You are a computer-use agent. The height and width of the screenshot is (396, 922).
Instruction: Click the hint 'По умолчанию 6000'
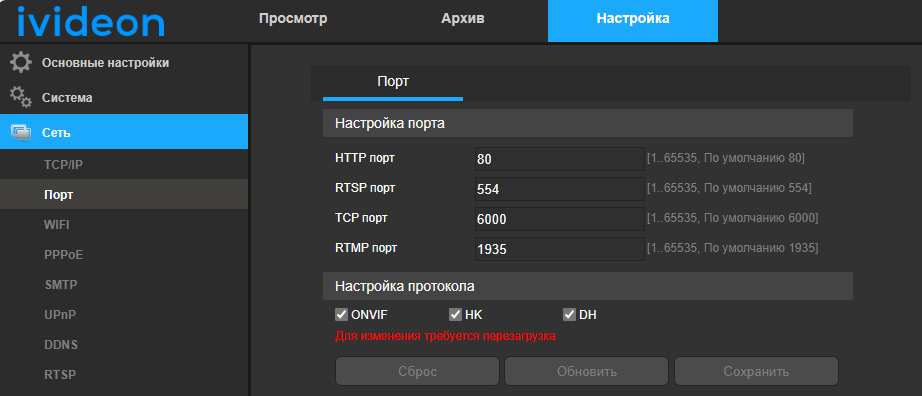761,218
